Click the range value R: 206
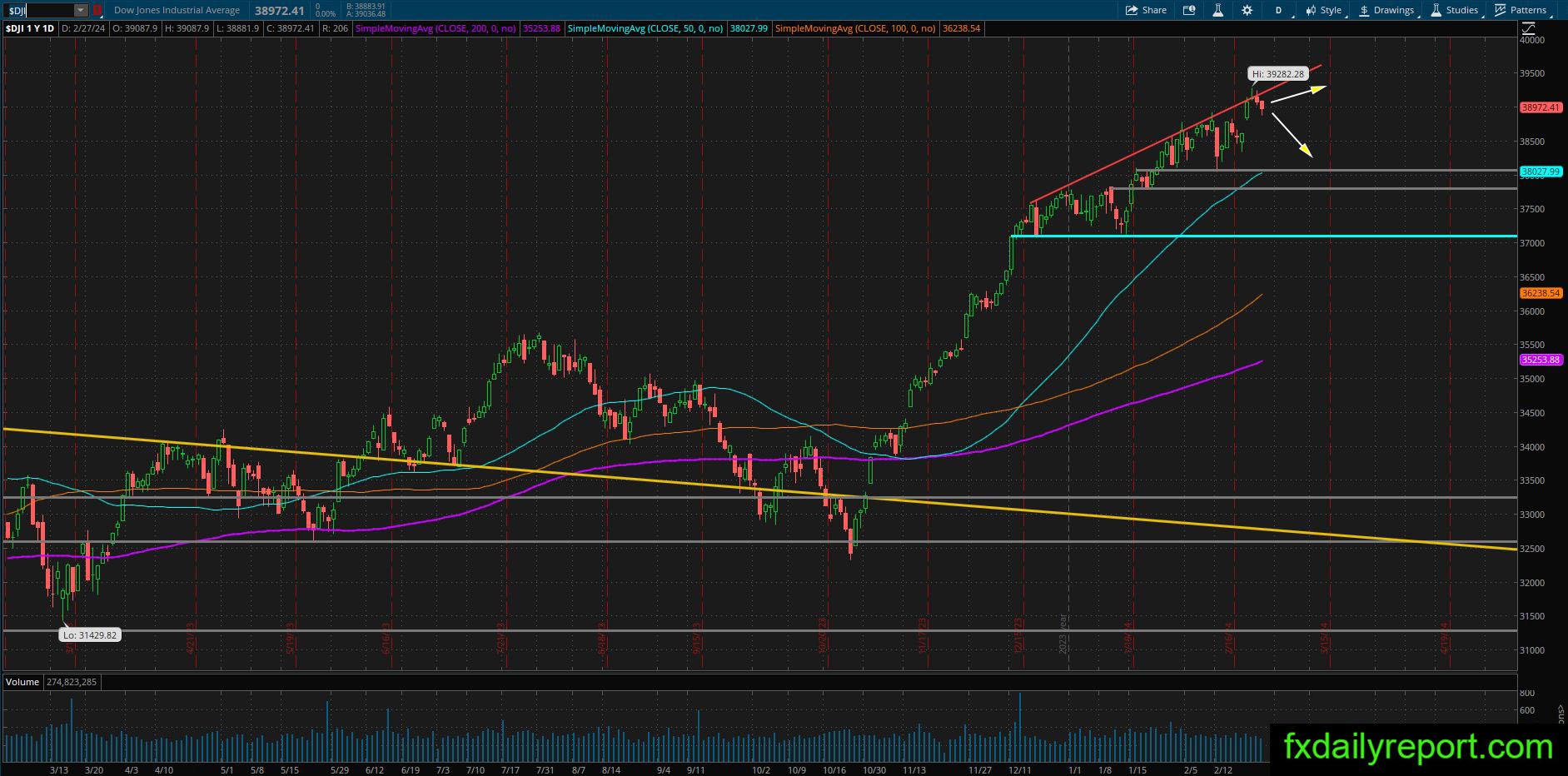1568x776 pixels. (334, 28)
